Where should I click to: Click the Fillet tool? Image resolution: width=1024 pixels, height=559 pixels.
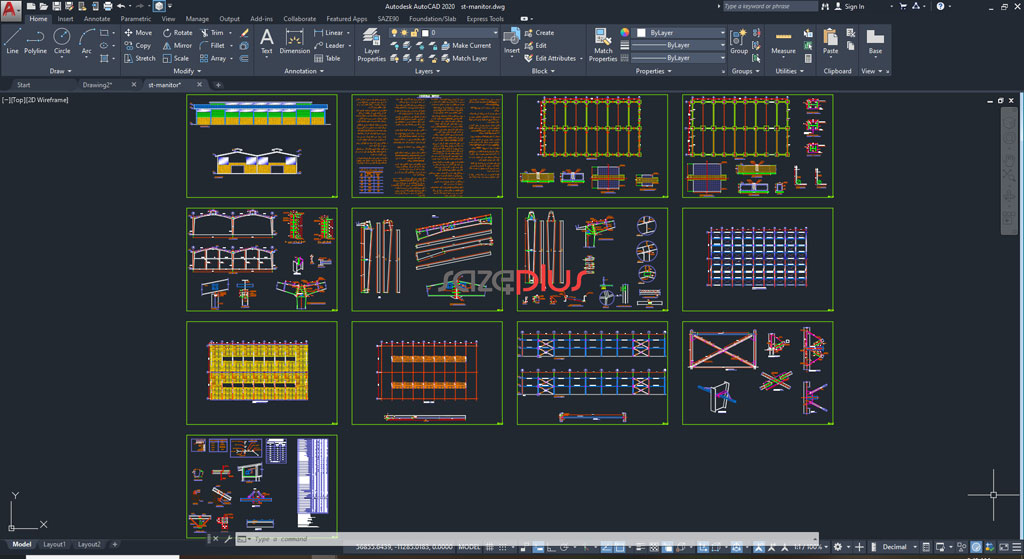pos(212,46)
